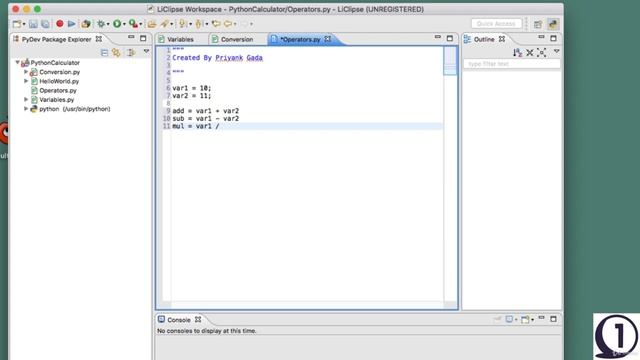Image resolution: width=640 pixels, height=360 pixels.
Task: Open the Back navigation history dropdown
Action: coord(235,24)
